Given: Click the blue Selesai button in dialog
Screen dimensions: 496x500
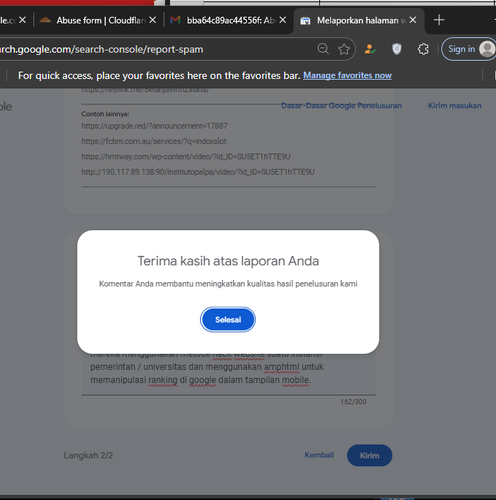Looking at the screenshot, I should tap(228, 320).
